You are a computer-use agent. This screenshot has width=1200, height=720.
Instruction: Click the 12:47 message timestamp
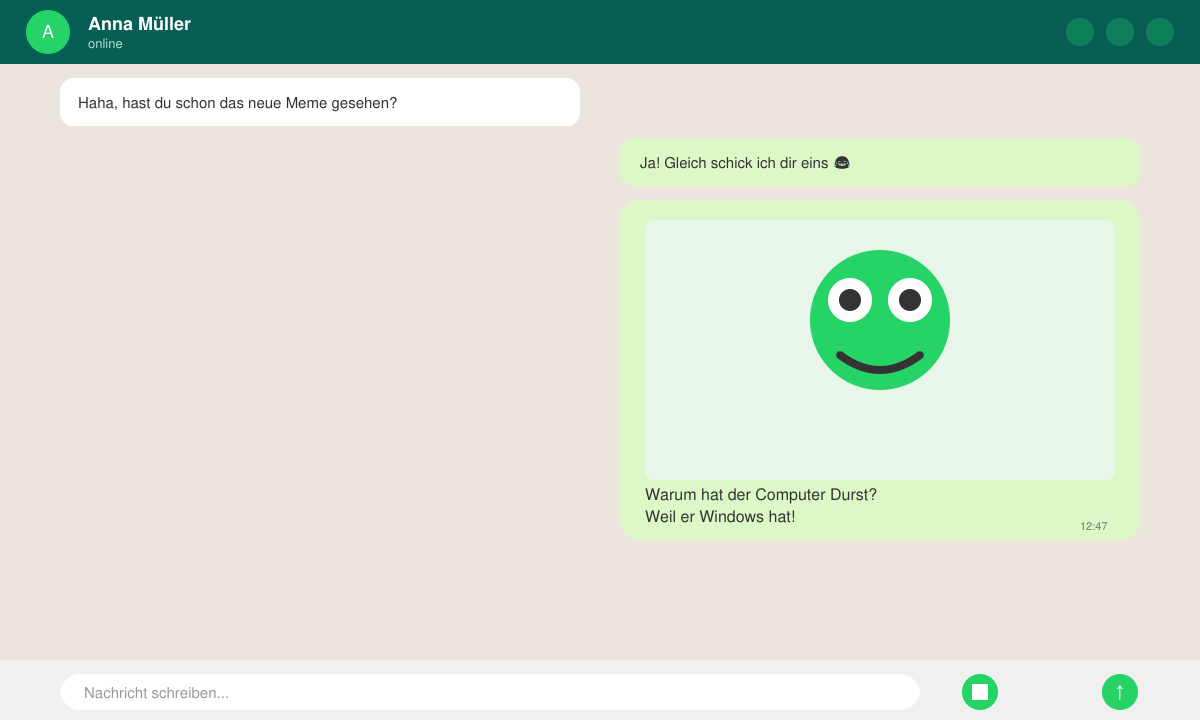(x=1094, y=526)
